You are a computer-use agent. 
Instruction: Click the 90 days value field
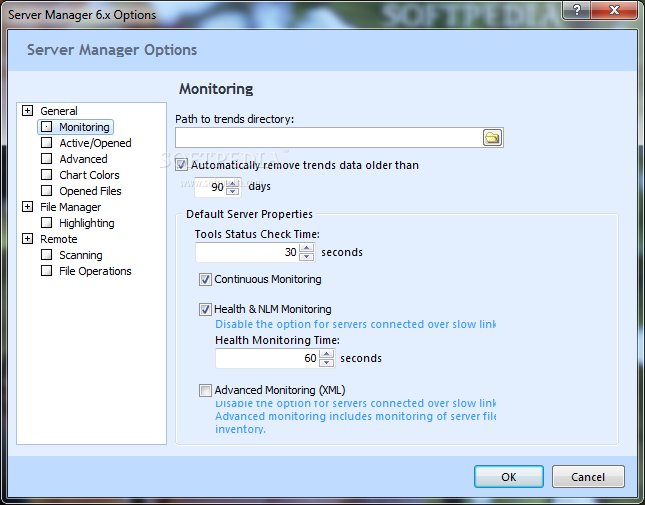click(x=210, y=187)
